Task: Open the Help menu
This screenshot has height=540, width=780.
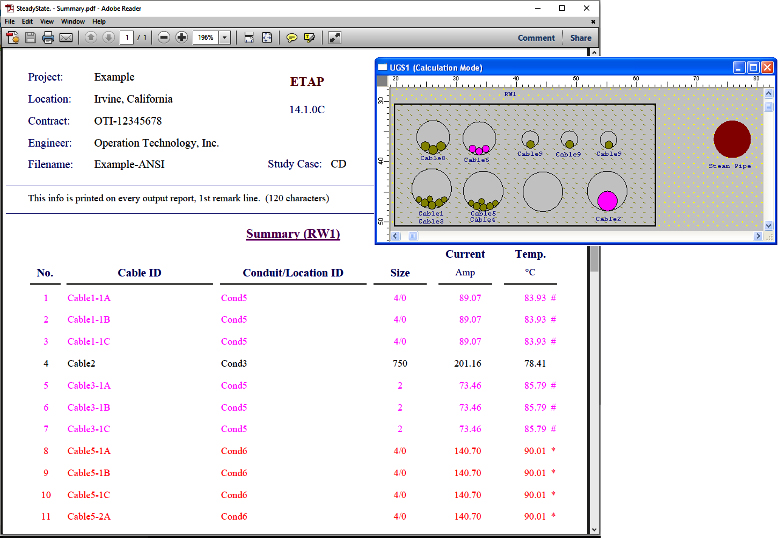Action: pos(99,21)
